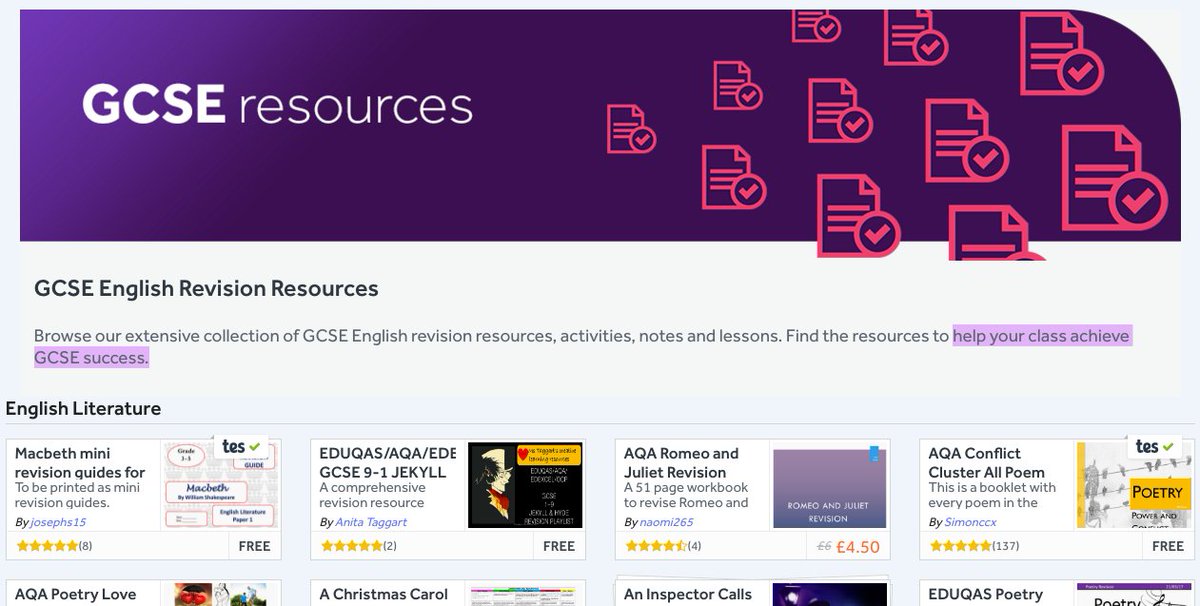This screenshot has width=1200, height=606.
Task: View the Jekyll and Hyde resource thumbnail
Action: pyautogui.click(x=524, y=486)
